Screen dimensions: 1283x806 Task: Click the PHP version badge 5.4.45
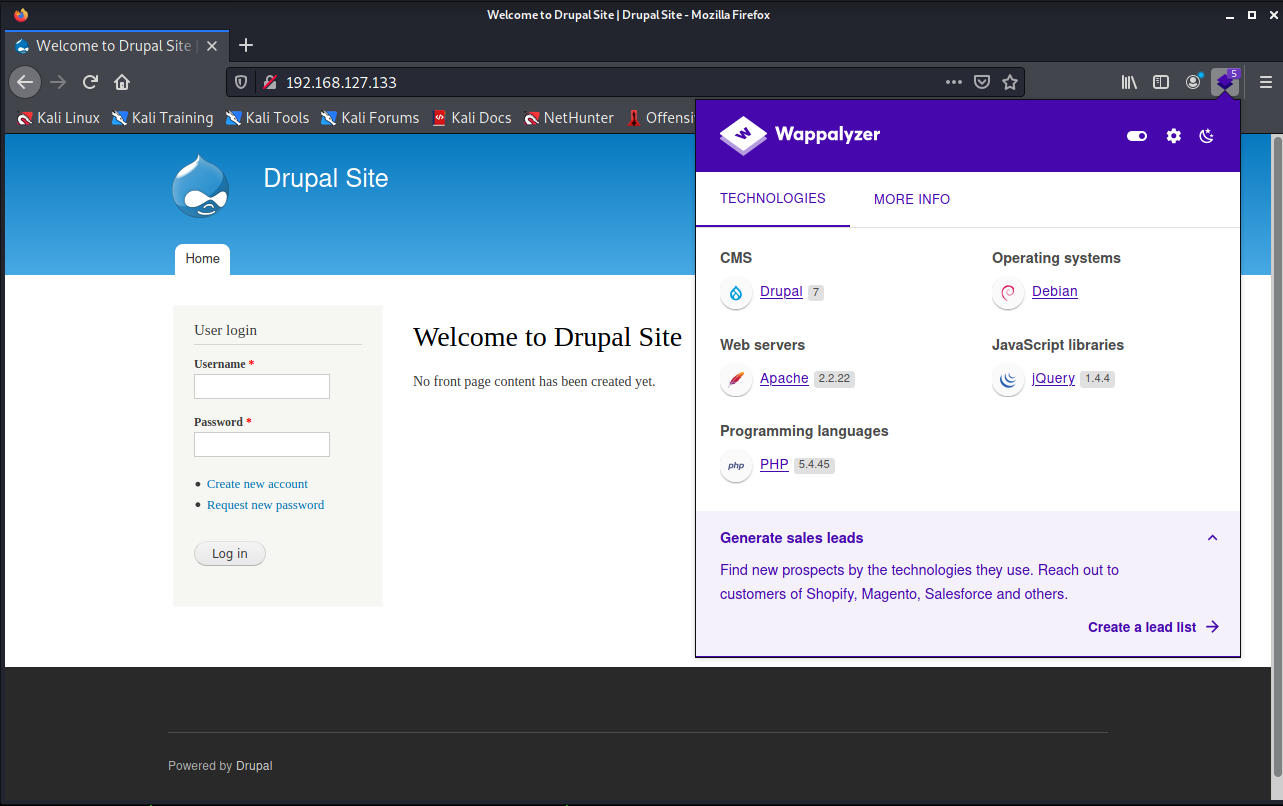[815, 465]
